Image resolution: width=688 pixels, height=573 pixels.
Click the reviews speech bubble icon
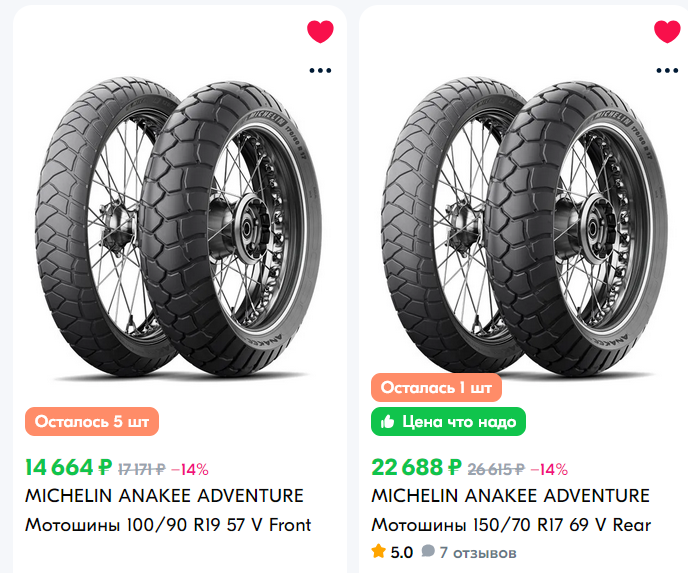(x=427, y=551)
